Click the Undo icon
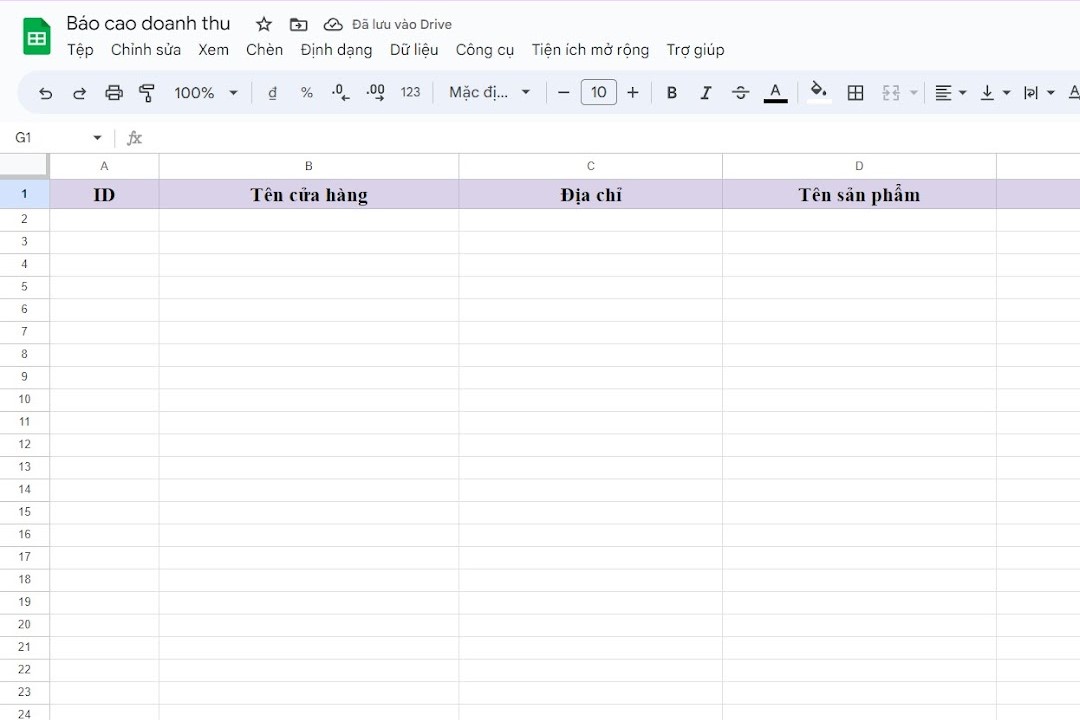Viewport: 1080px width, 720px height. (45, 92)
